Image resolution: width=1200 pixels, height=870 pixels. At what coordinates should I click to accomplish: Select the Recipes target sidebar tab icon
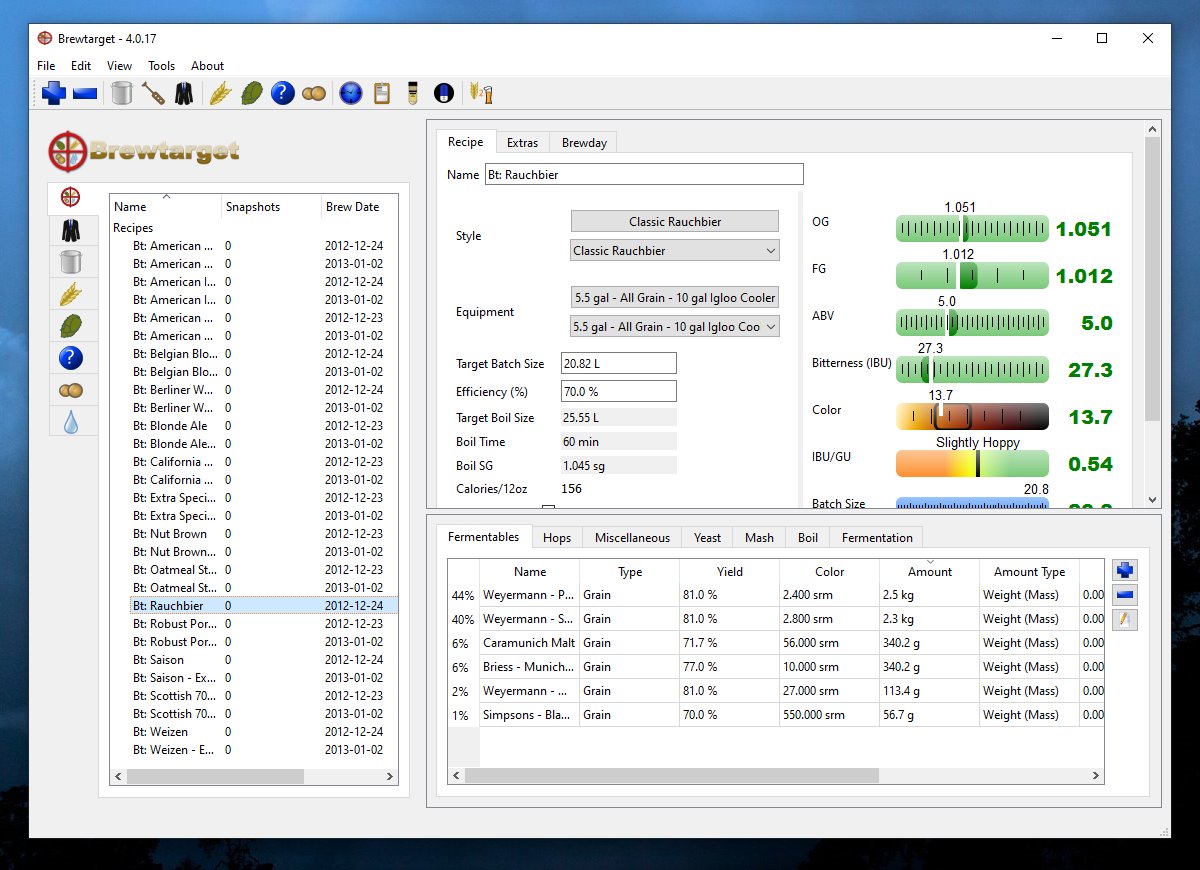tap(70, 196)
